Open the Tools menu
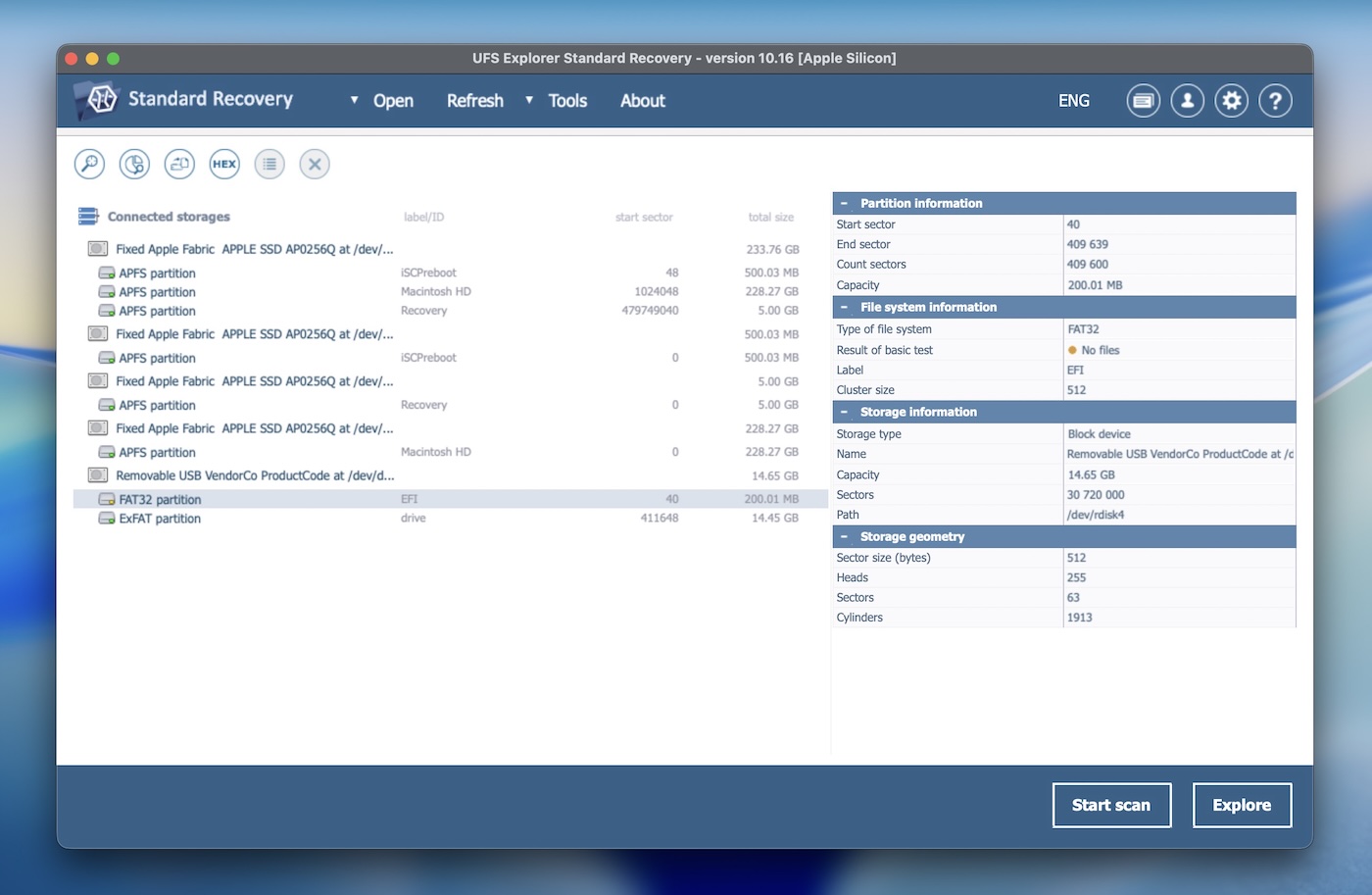 pos(567,101)
